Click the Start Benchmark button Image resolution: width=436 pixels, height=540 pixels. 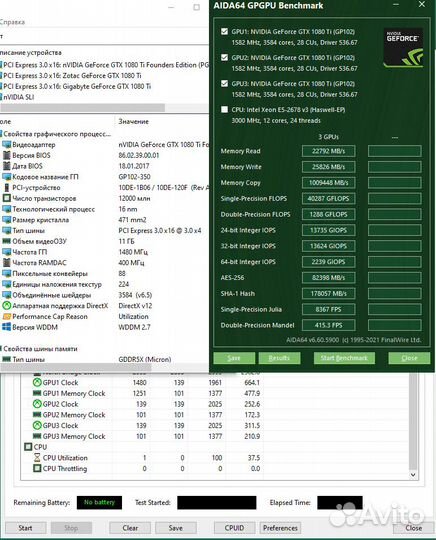(x=344, y=358)
